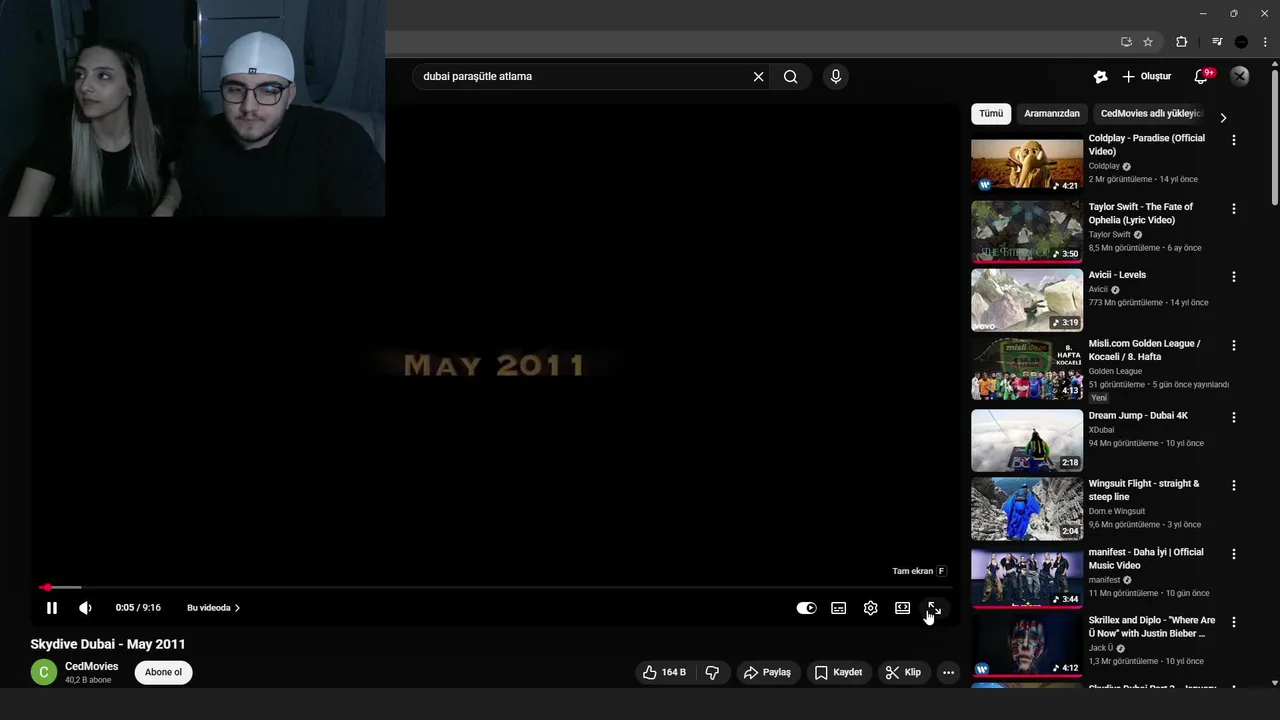
Task: Select the 'Aramanızdan' filter chip
Action: click(1052, 114)
